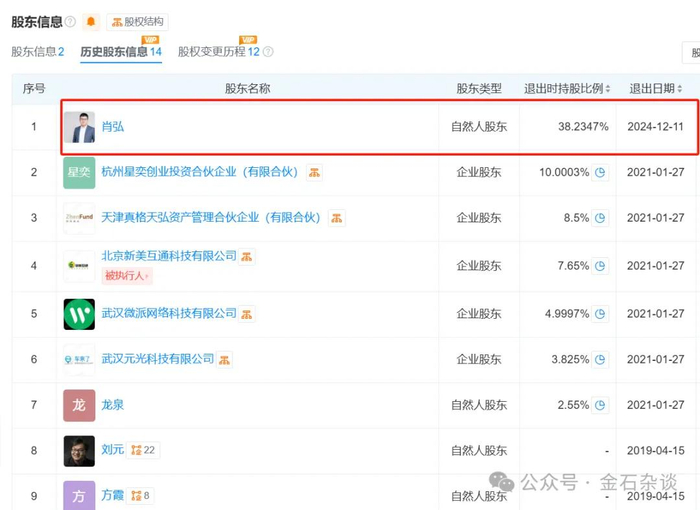Click the orange bell alert icon
The height and width of the screenshot is (510, 700).
(91, 21)
